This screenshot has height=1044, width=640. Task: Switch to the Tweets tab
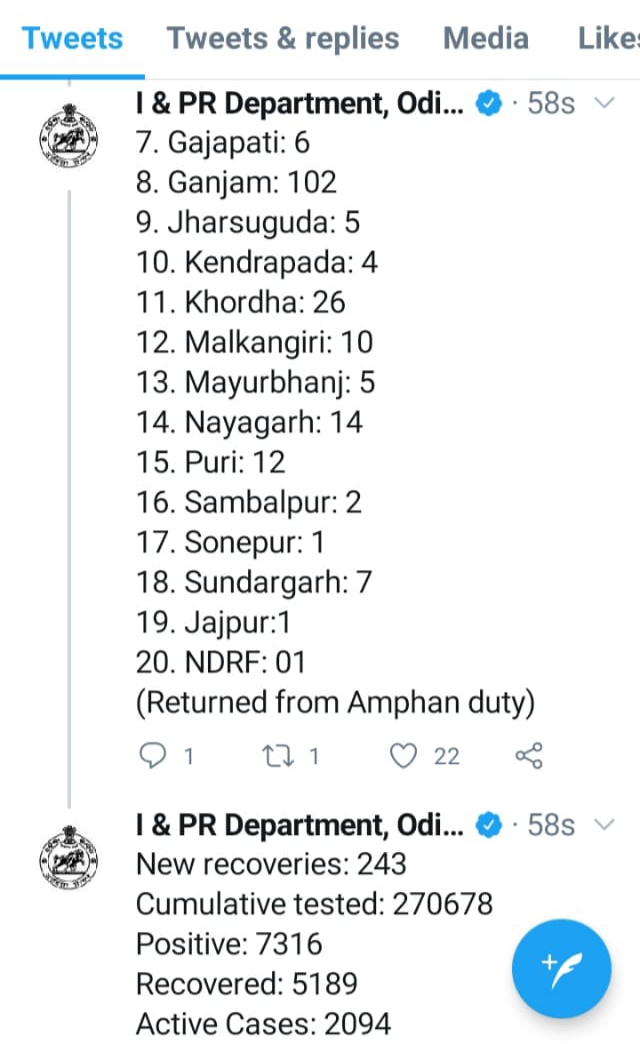pyautogui.click(x=72, y=39)
